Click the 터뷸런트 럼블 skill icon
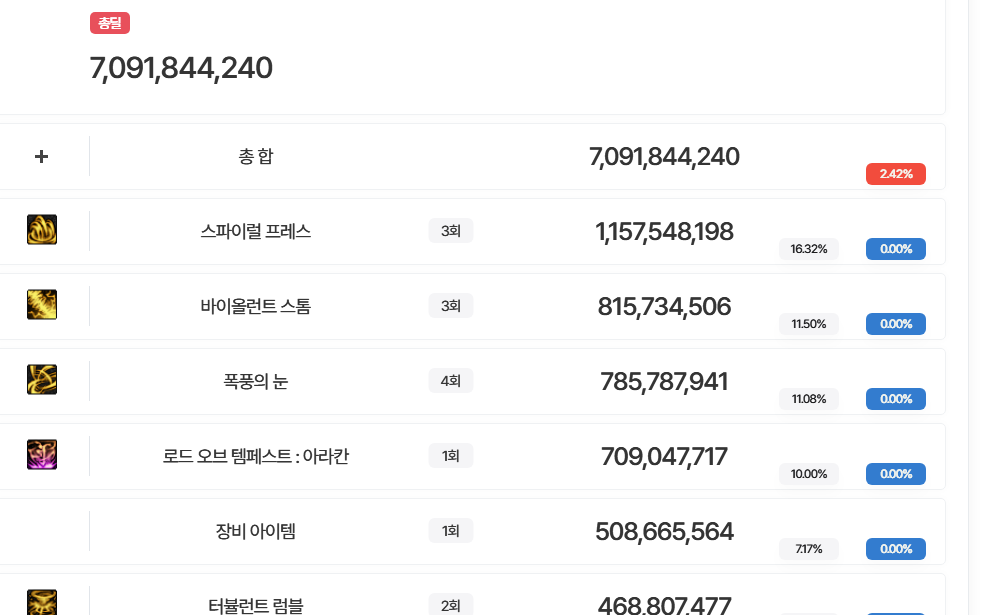The image size is (995, 615). [x=42, y=603]
